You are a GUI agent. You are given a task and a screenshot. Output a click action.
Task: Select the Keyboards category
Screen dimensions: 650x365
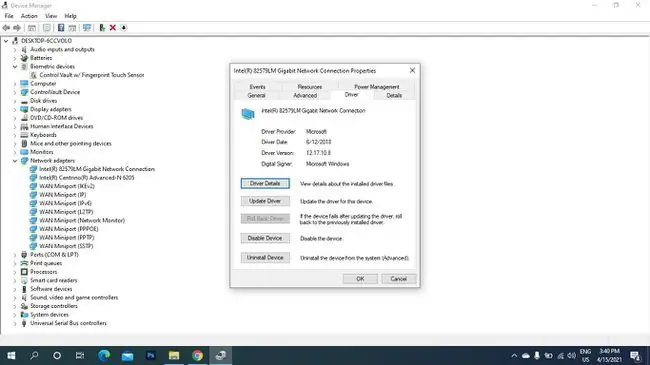click(43, 135)
